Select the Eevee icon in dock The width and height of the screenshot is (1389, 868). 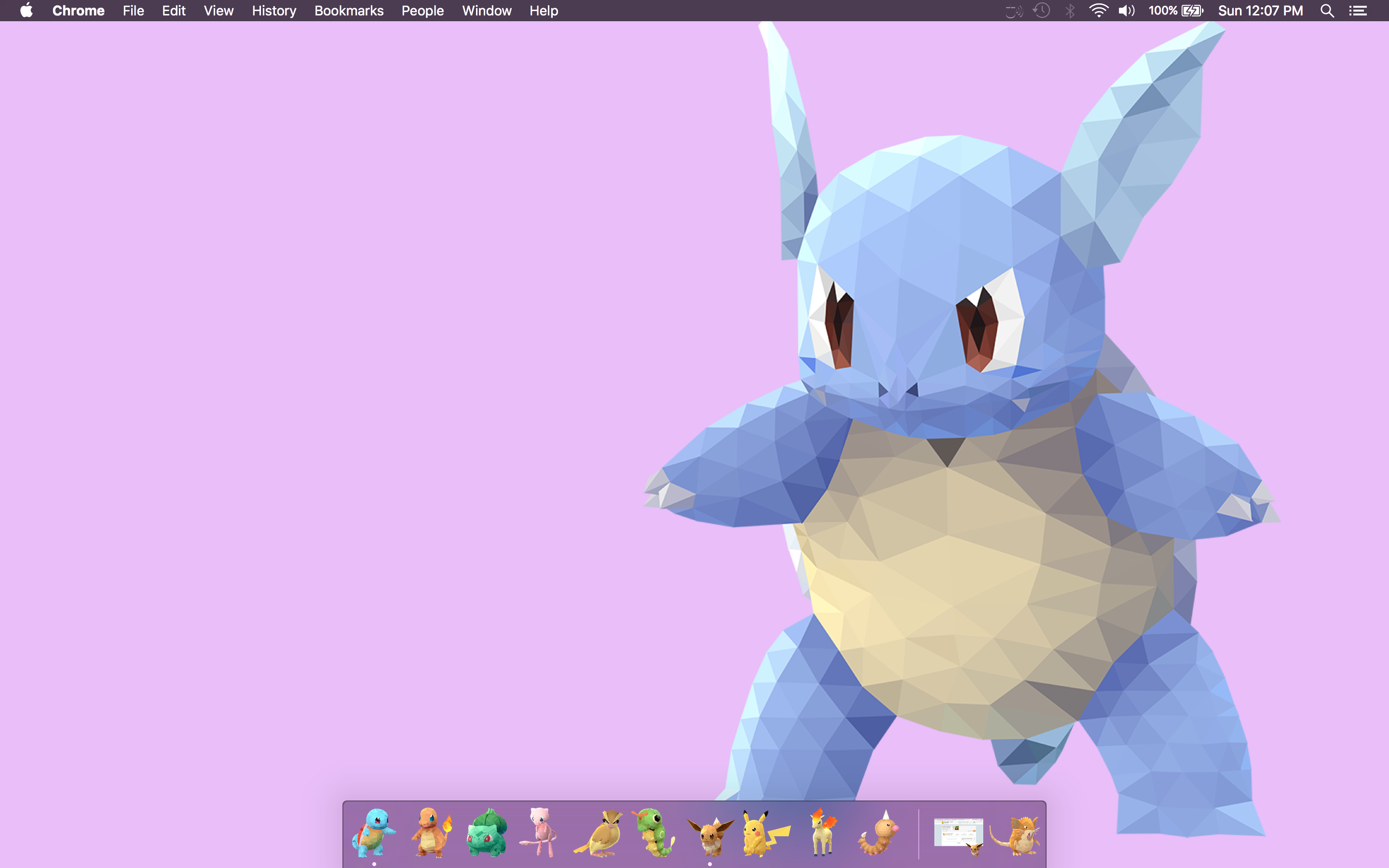(710, 835)
